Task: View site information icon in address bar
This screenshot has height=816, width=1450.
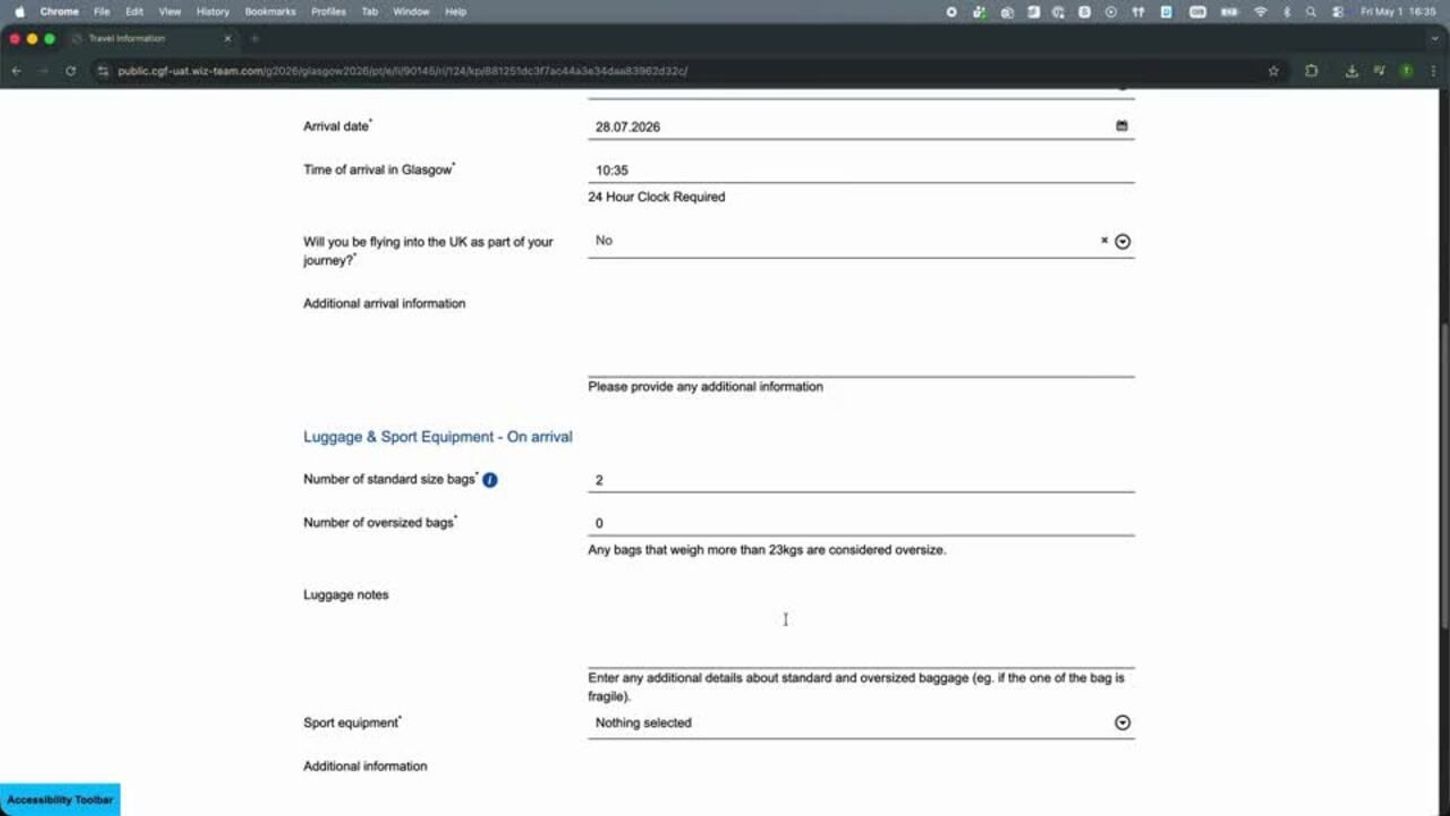Action: pyautogui.click(x=103, y=71)
